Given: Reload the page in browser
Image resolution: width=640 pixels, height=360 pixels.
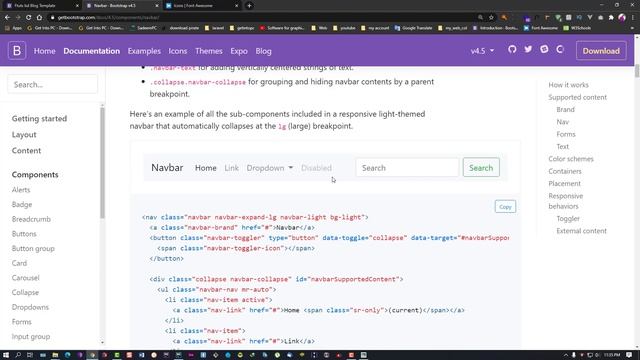Looking at the screenshot, I should (x=29, y=18).
